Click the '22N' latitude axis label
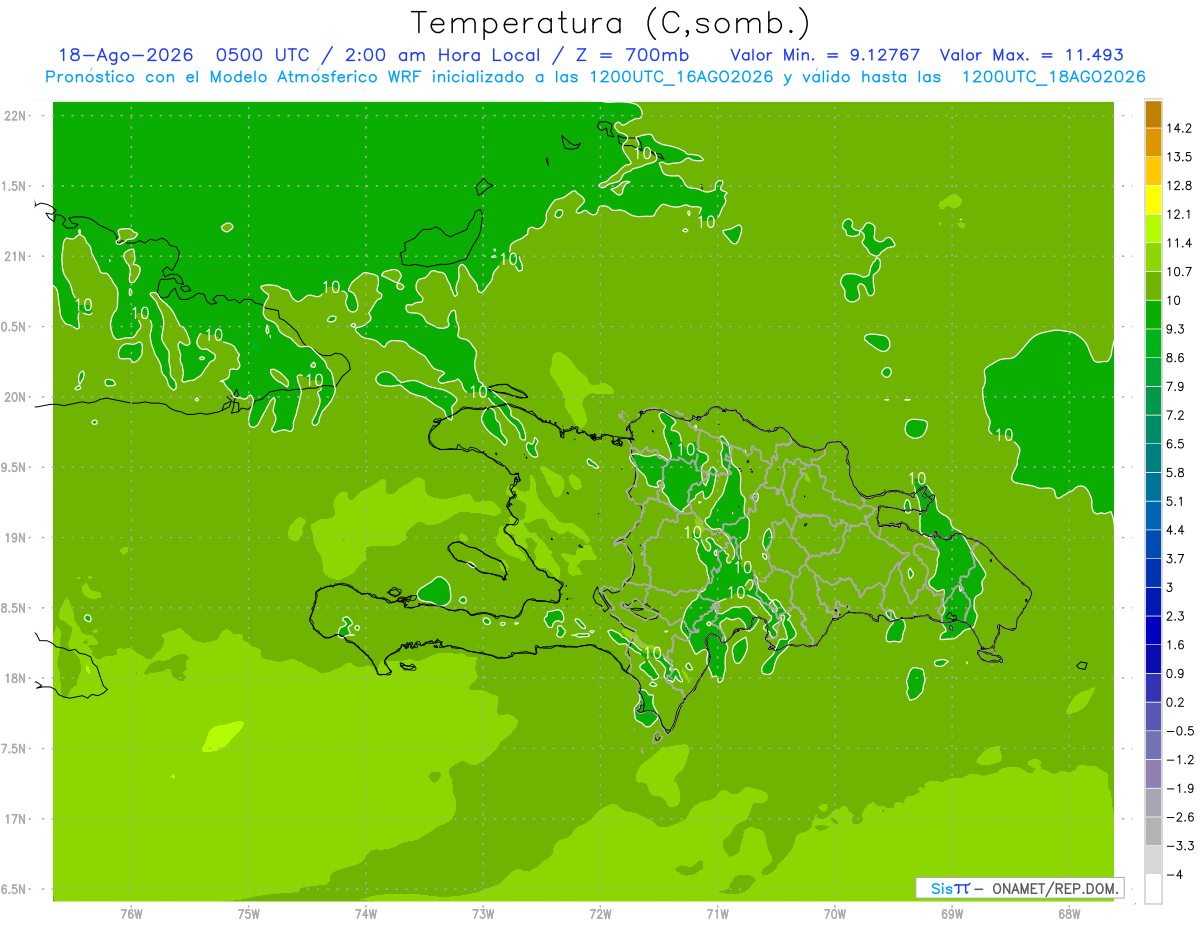This screenshot has height=927, width=1200. pos(16,116)
